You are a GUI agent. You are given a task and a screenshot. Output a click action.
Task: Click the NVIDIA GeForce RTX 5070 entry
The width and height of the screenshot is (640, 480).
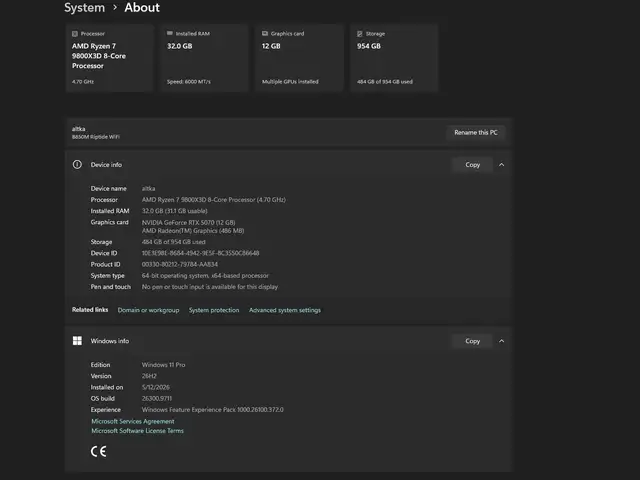tap(189, 222)
